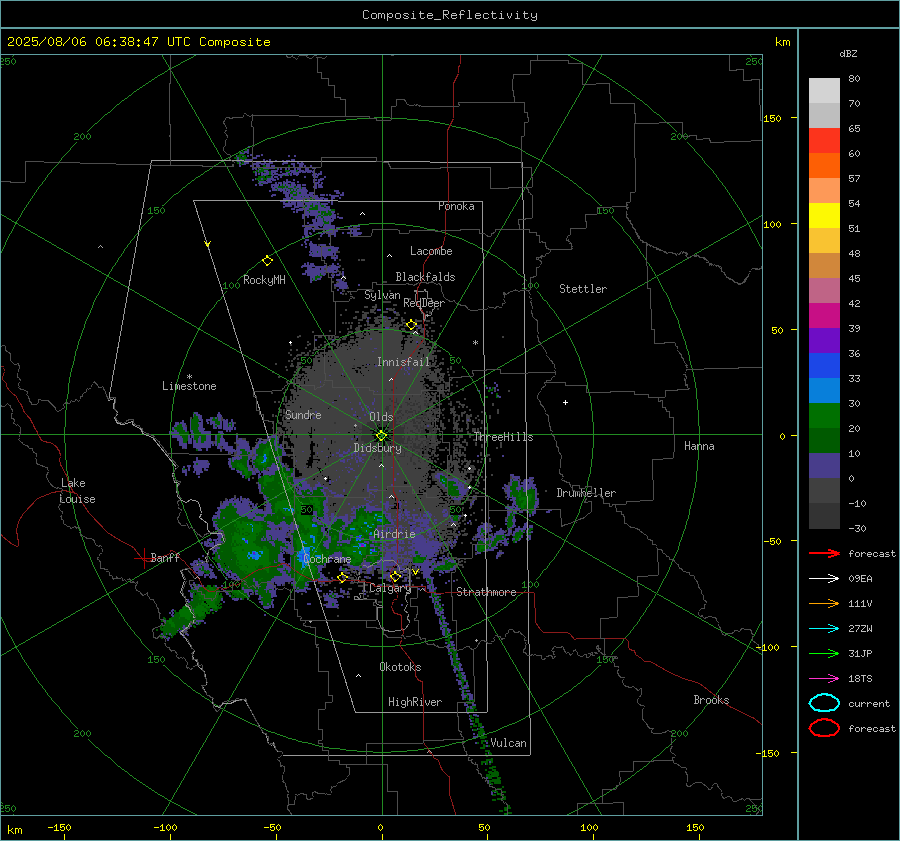Click the radar site diamond between Olds and Didsbury
Screen dimensions: 900x841
[x=381, y=435]
